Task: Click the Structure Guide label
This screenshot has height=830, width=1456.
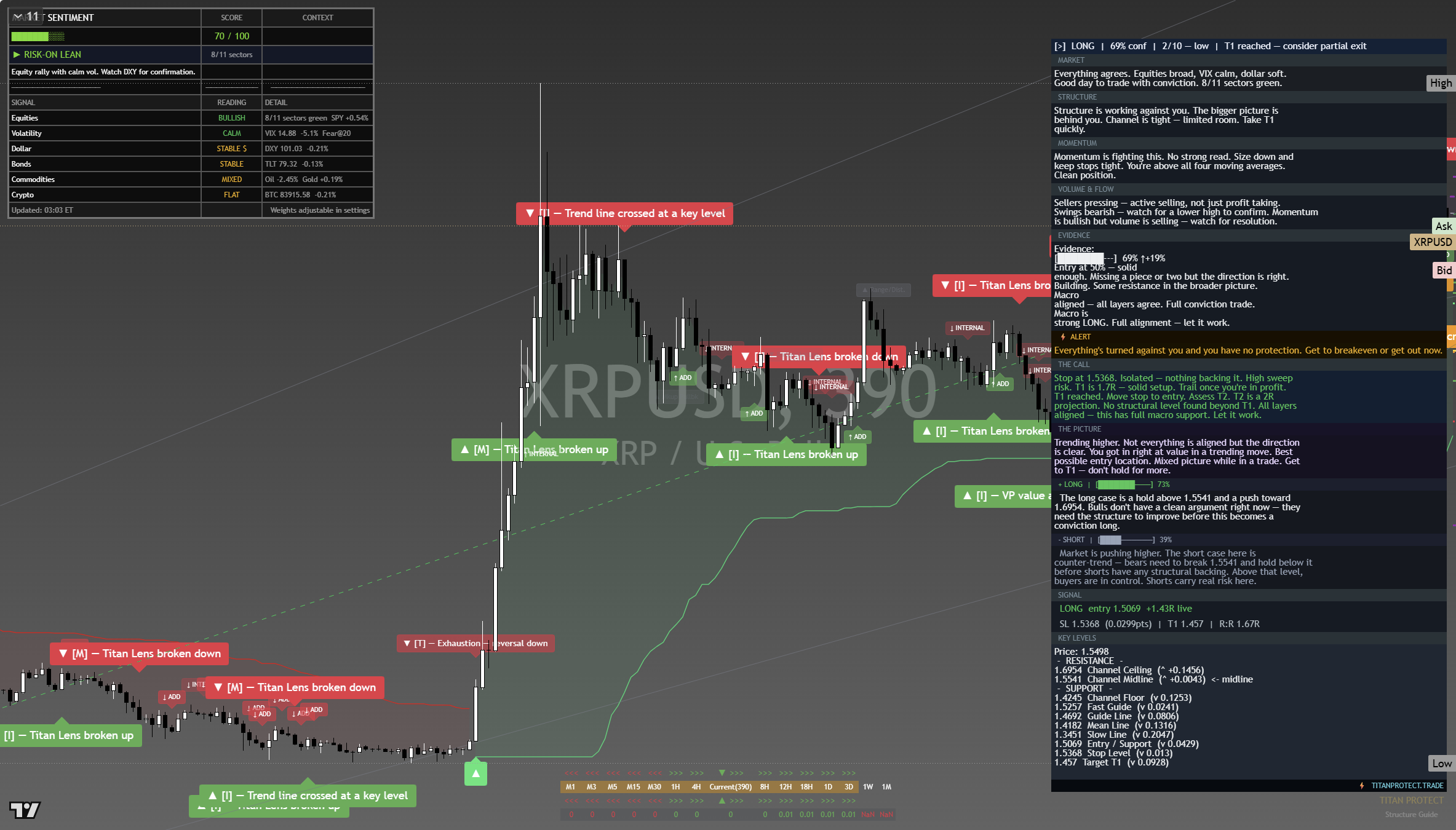Action: tap(1411, 815)
